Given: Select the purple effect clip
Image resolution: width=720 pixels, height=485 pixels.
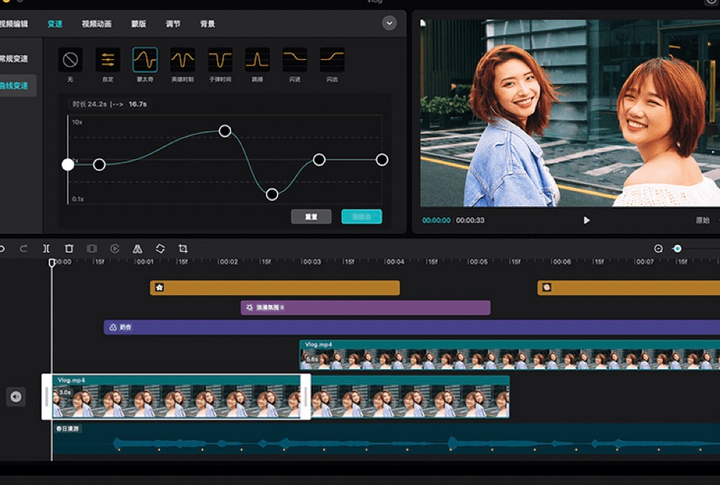Looking at the screenshot, I should pos(366,307).
